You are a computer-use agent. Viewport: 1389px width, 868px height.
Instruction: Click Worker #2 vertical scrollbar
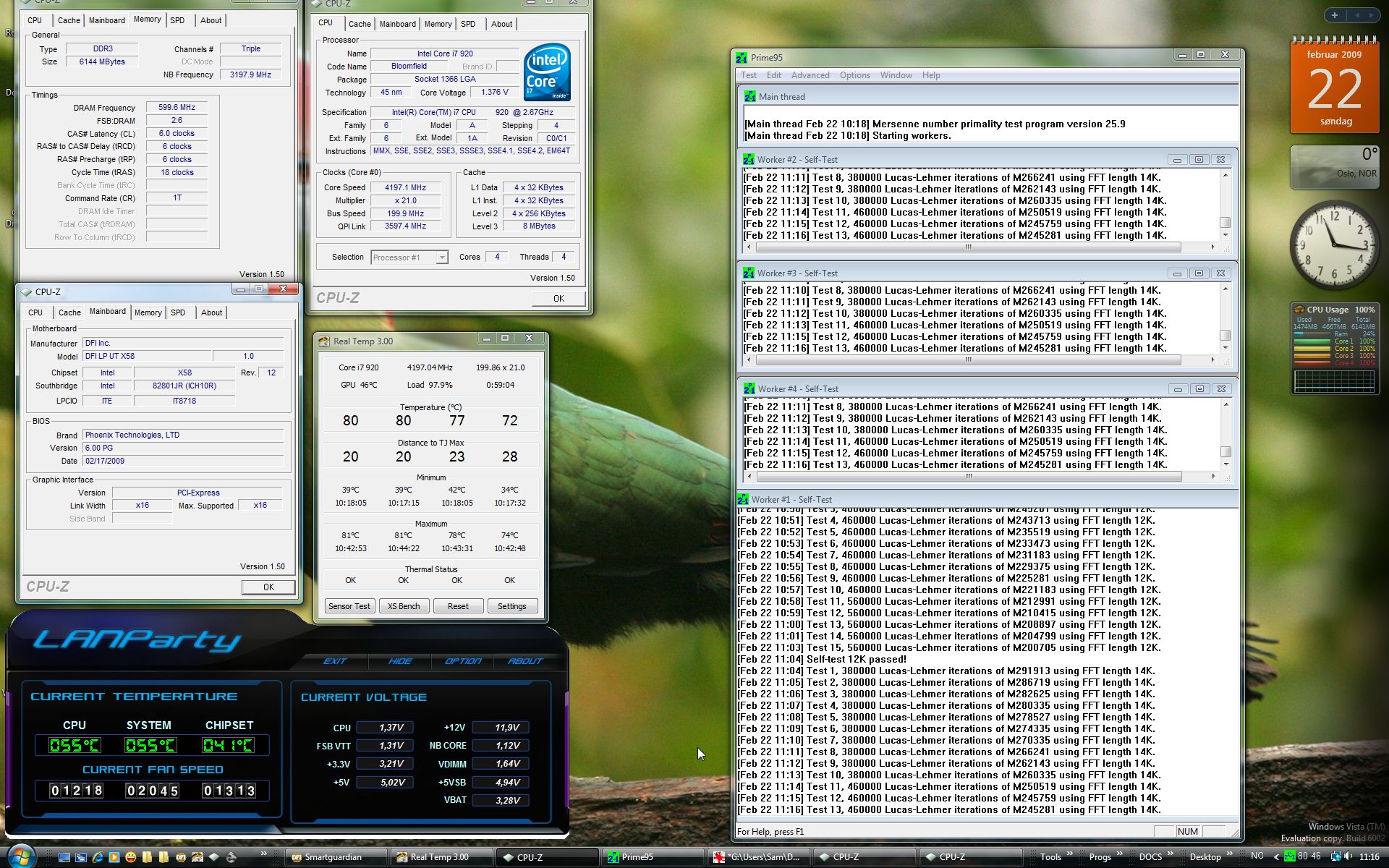coord(1225,205)
